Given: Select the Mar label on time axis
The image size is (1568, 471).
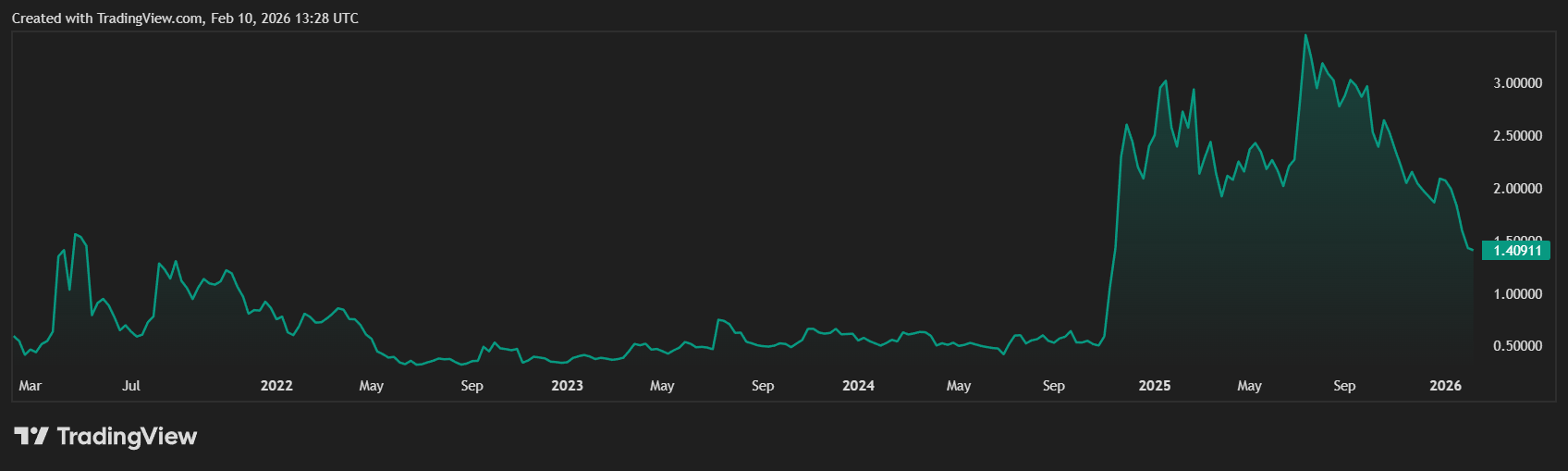Looking at the screenshot, I should point(30,386).
